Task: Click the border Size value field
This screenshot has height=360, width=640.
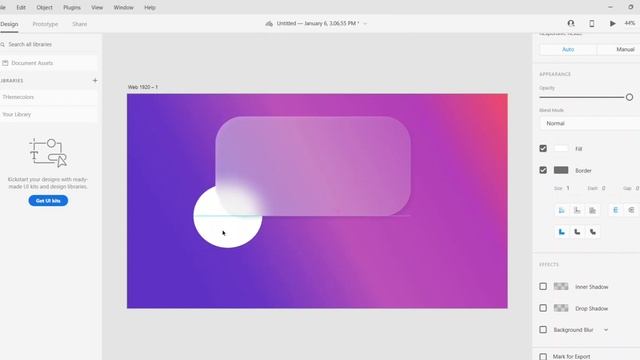Action: (x=568, y=188)
